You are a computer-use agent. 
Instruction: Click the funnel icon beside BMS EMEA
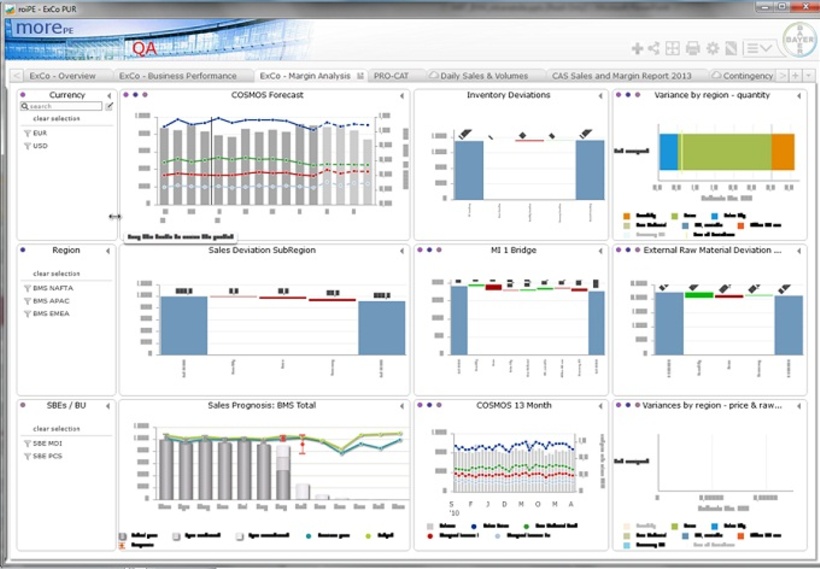coord(27,314)
